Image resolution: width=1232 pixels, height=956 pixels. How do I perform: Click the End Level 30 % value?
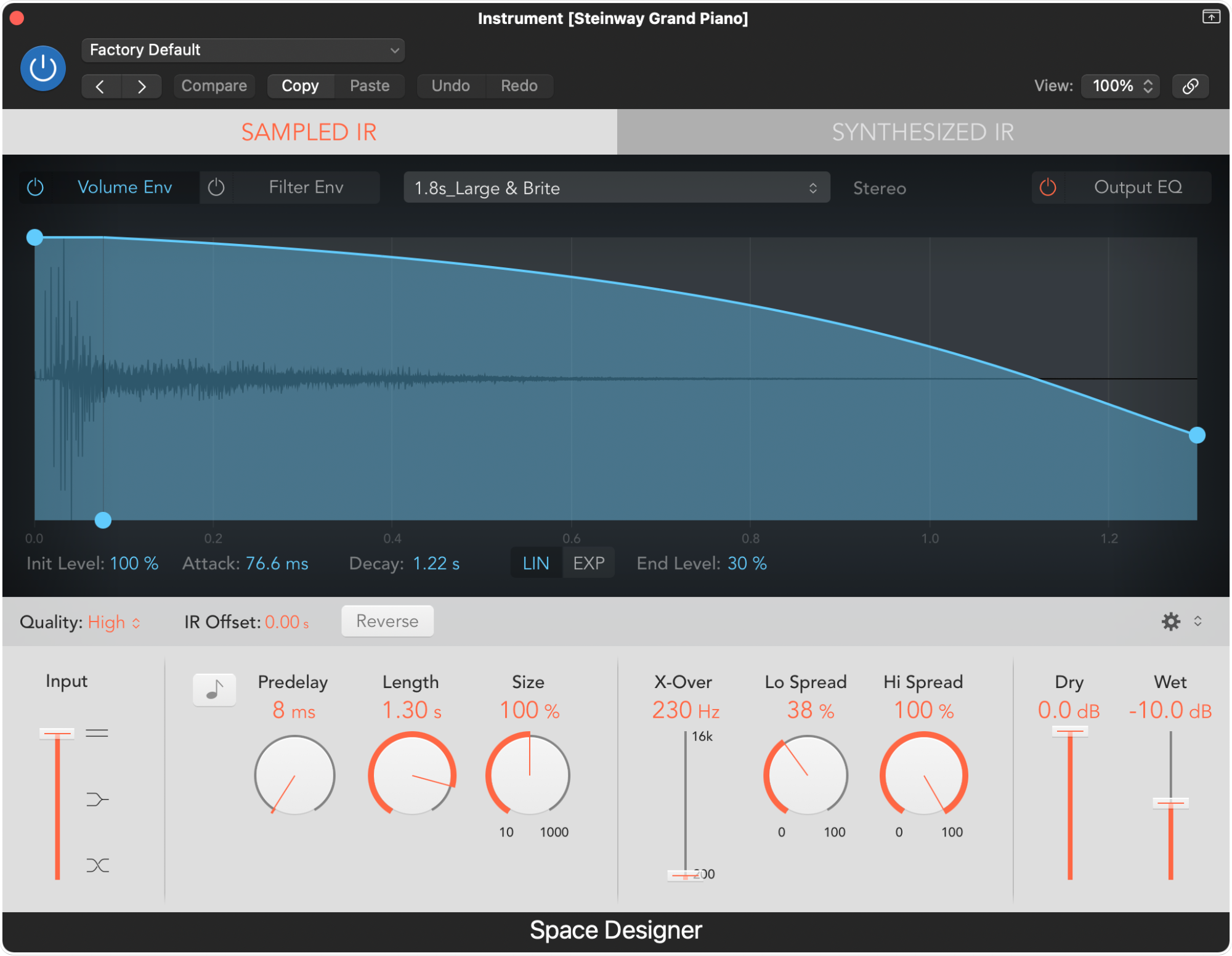pos(747,564)
